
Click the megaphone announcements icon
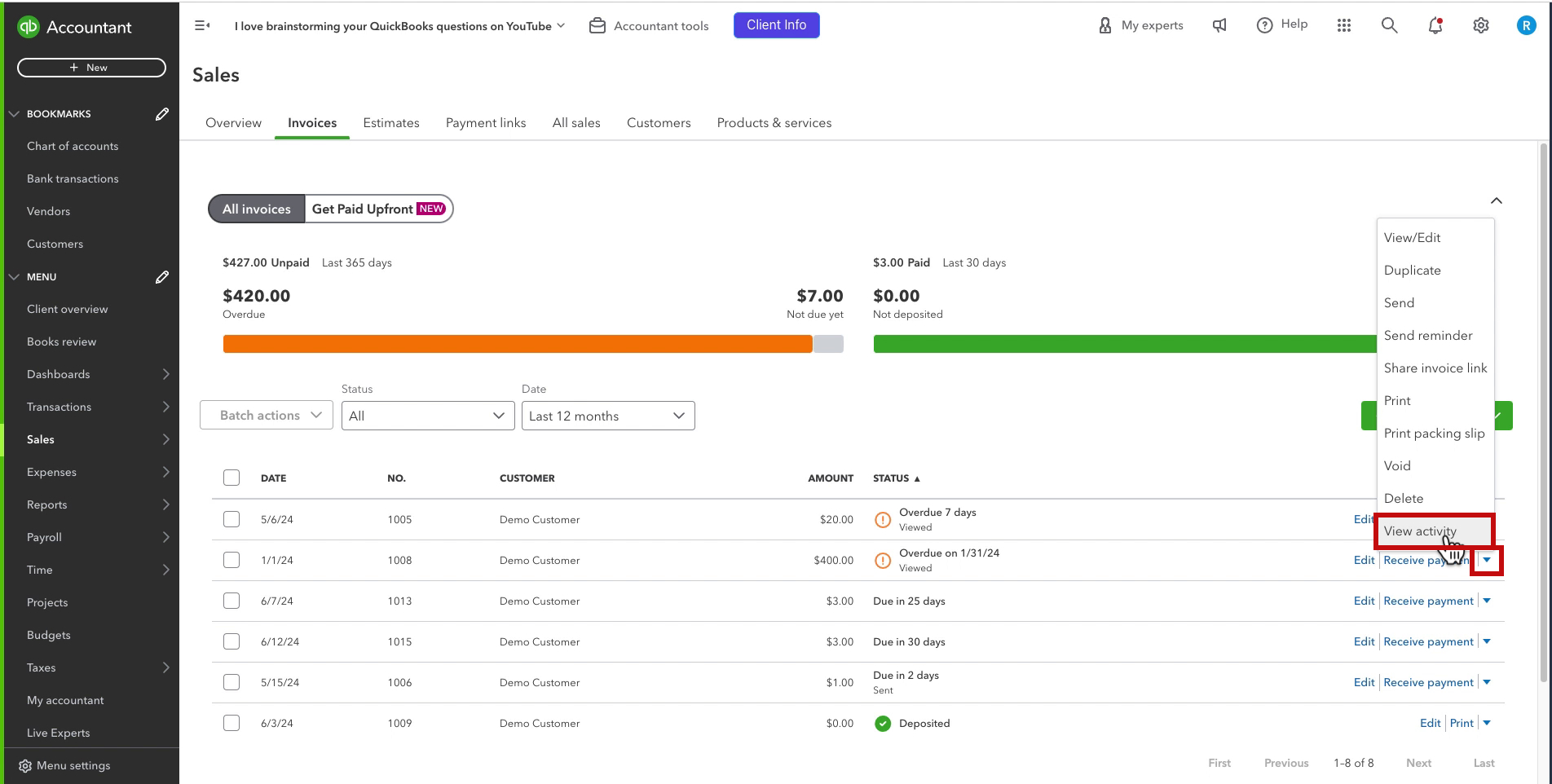[x=1219, y=25]
